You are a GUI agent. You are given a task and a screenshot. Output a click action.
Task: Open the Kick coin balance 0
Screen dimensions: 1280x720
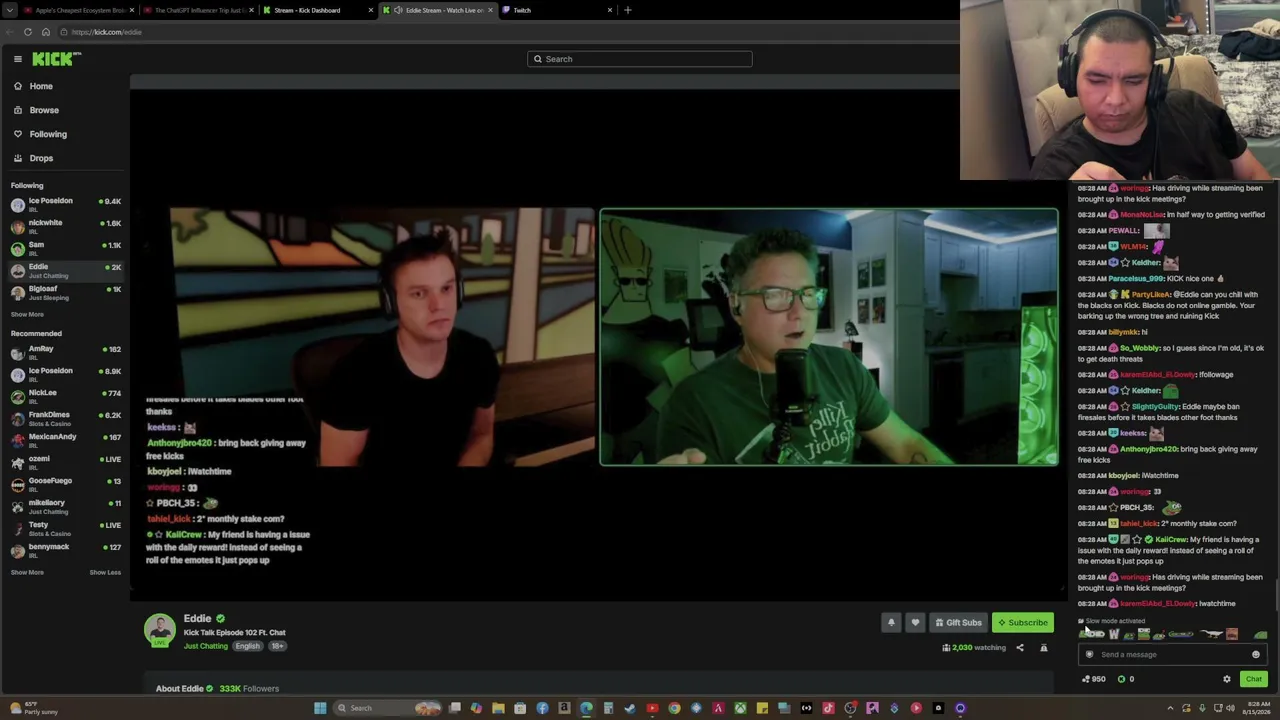coord(1126,679)
